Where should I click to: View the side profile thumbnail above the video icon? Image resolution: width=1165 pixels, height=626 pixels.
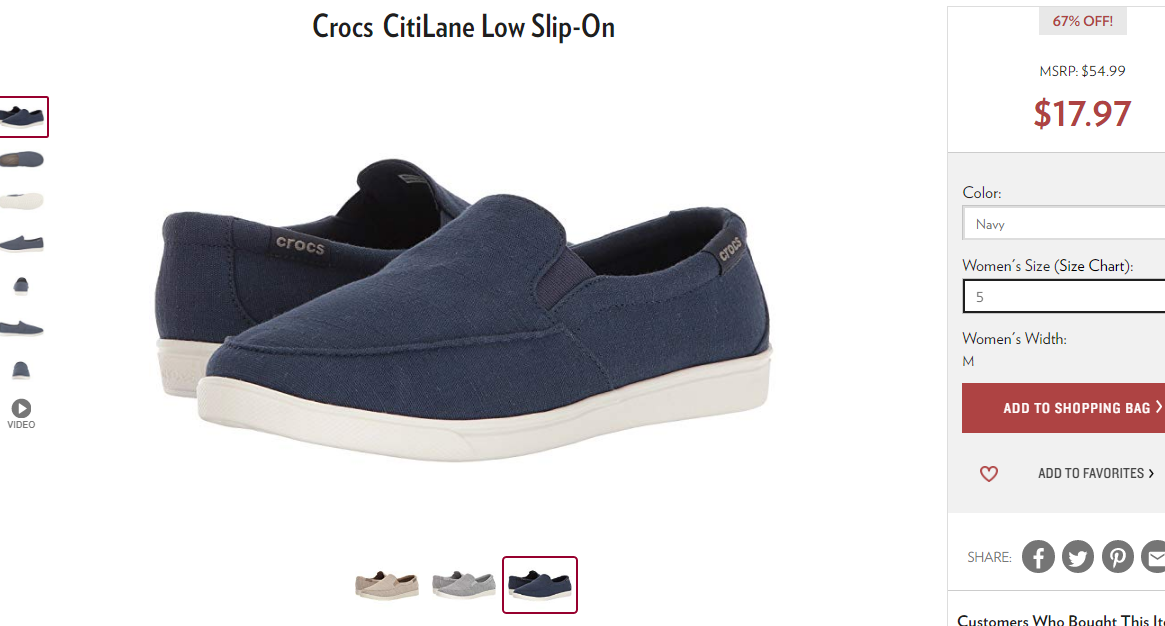coord(22,327)
